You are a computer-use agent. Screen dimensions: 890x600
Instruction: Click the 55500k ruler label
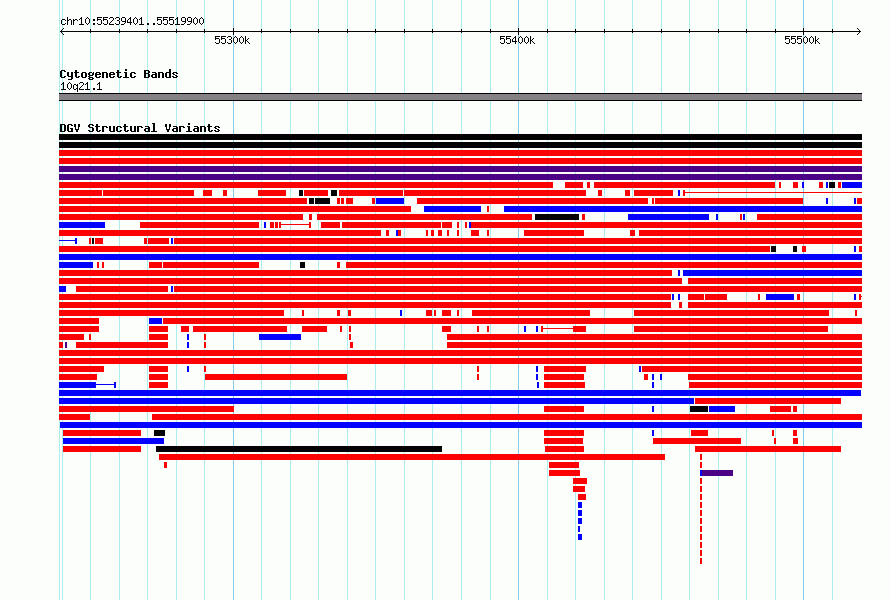(801, 40)
